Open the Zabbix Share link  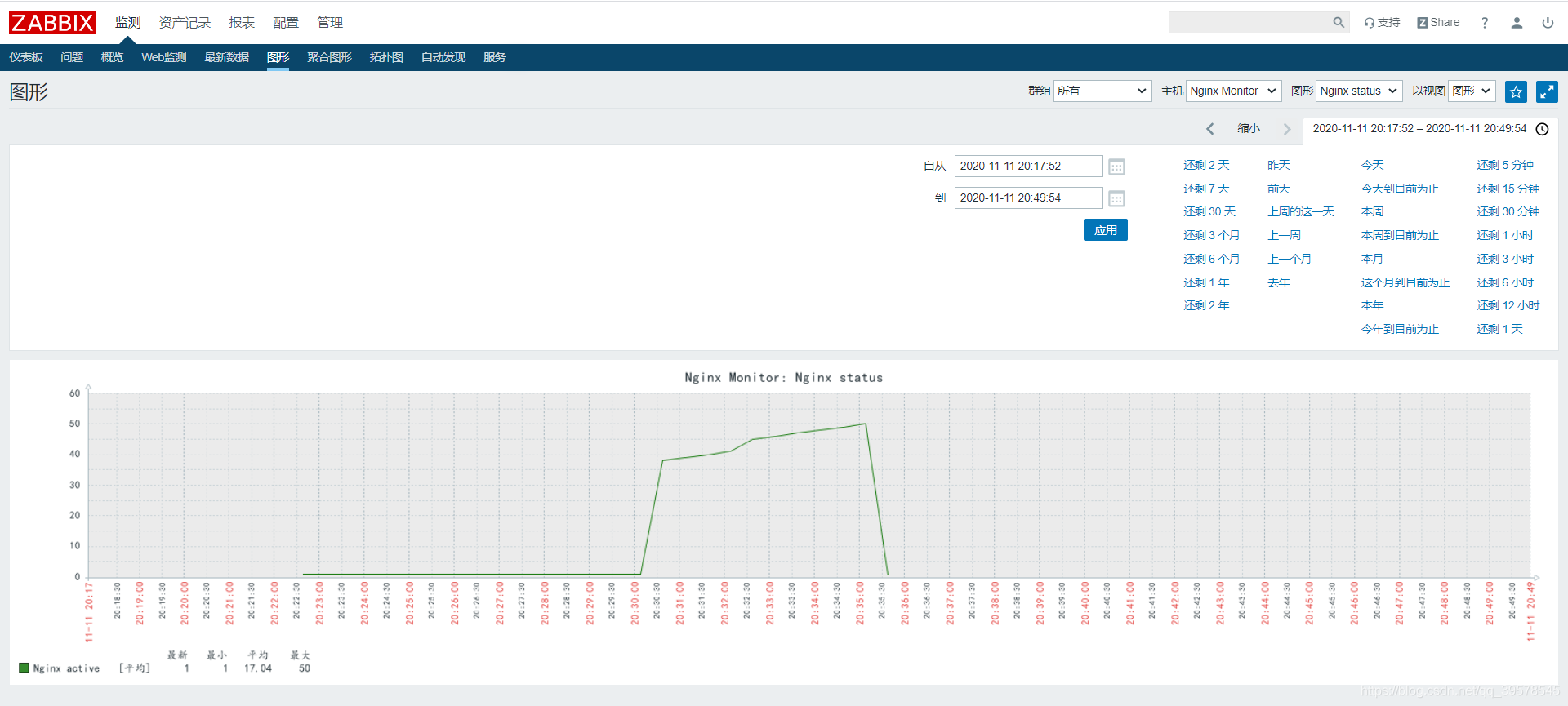pyautogui.click(x=1438, y=23)
